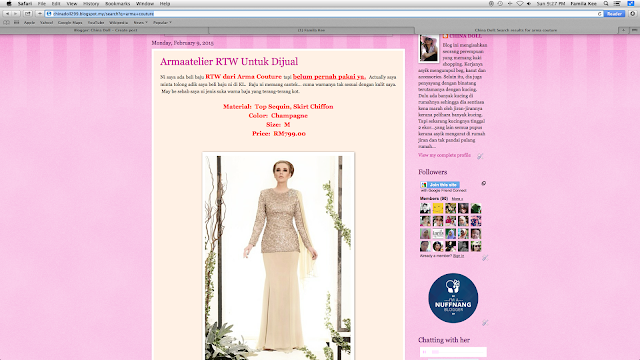The height and width of the screenshot is (360, 640).
Task: Open the Apple bookmark
Action: tap(29, 22)
